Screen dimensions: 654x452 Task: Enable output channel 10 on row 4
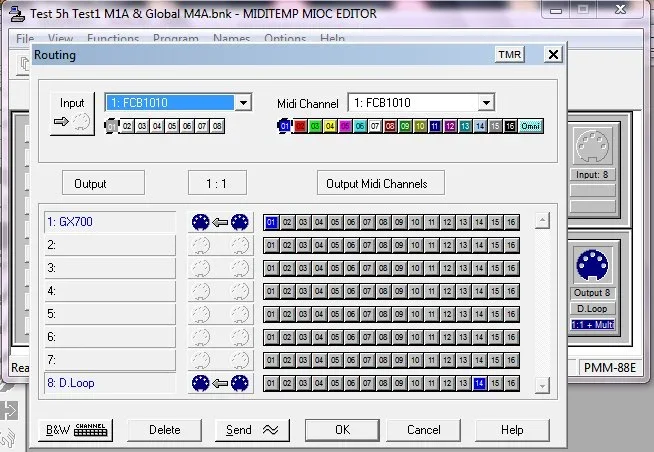click(415, 291)
